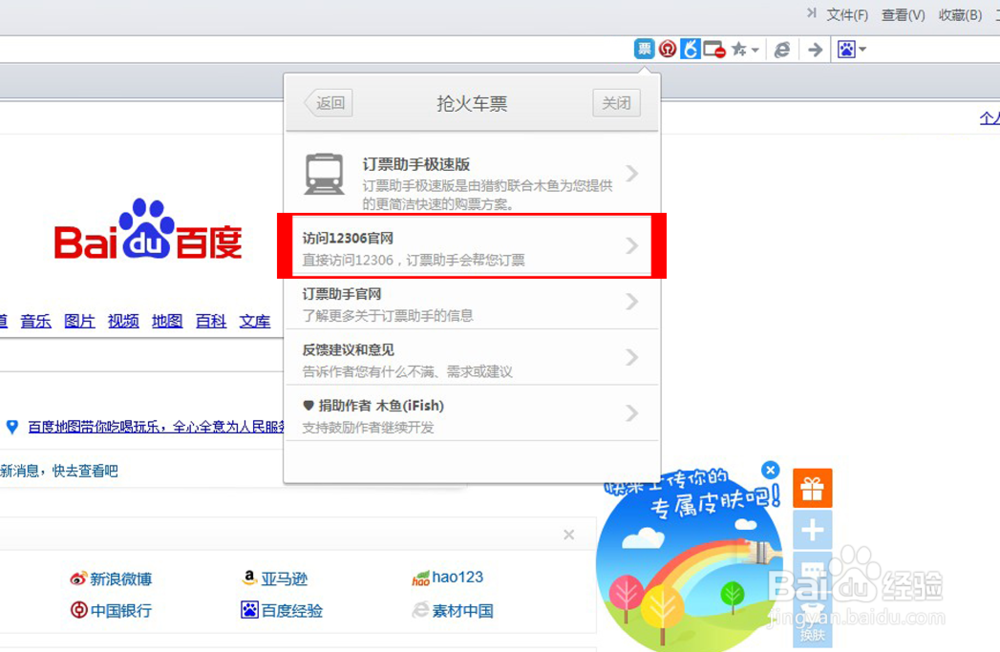Open the 地图 link
The width and height of the screenshot is (1000, 652).
pos(167,321)
